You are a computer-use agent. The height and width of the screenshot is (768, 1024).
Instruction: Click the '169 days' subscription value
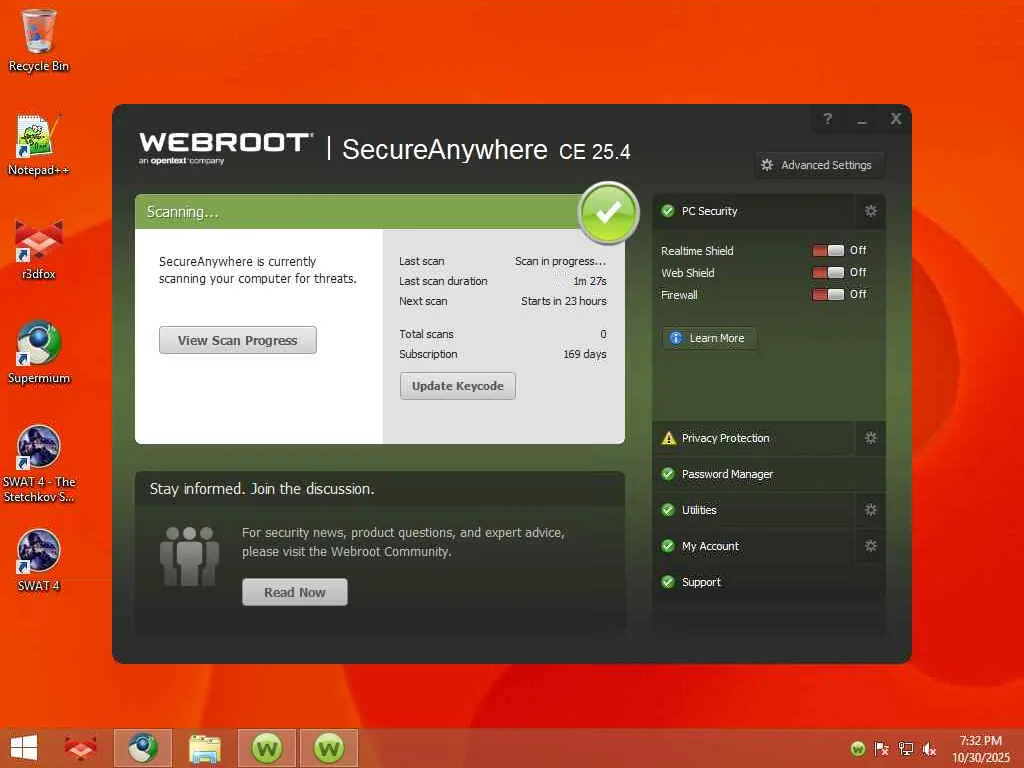(584, 354)
